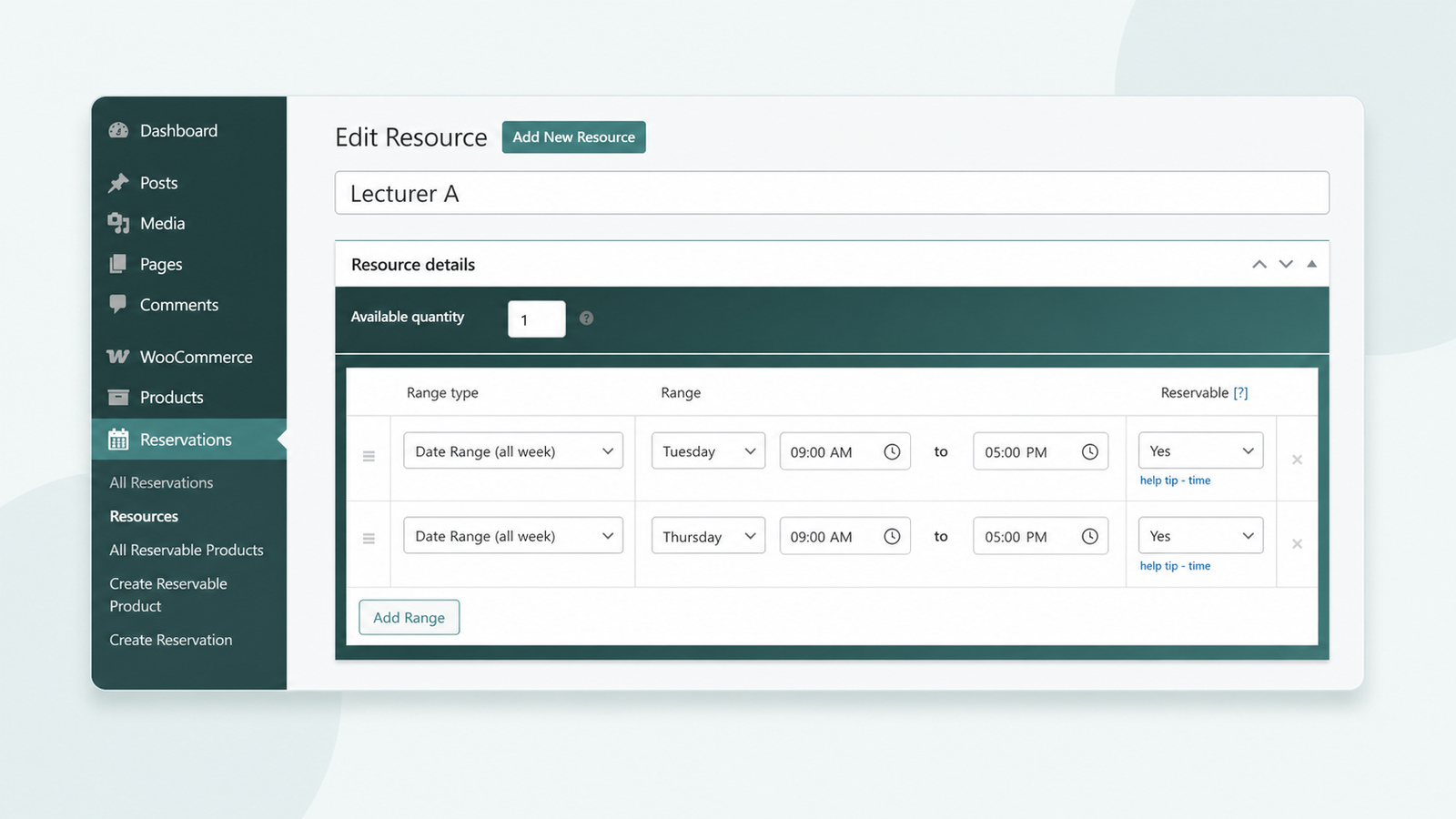Viewport: 1456px width, 819px height.
Task: Click the Available quantity field
Action: pos(537,318)
